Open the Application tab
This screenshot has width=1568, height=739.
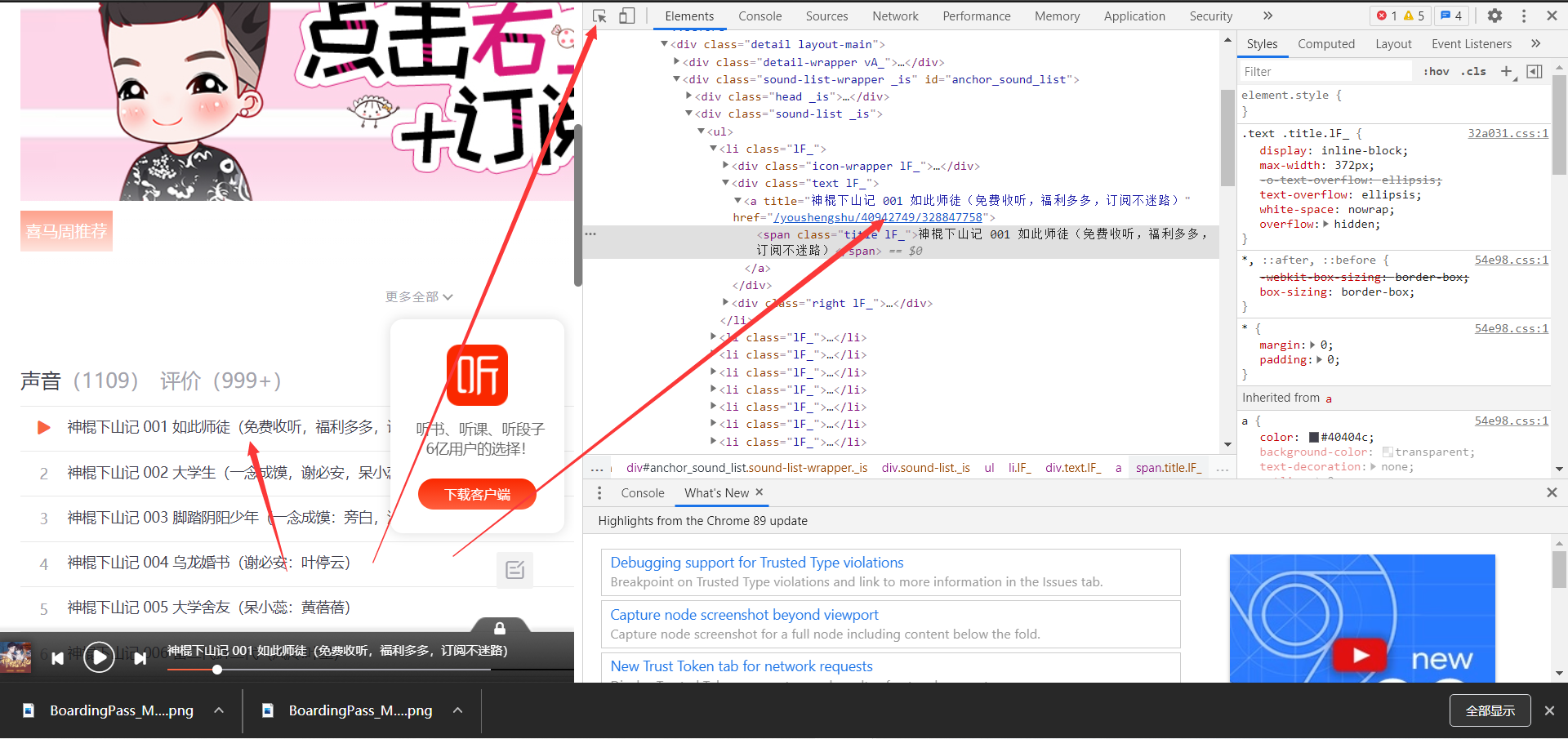point(1134,16)
